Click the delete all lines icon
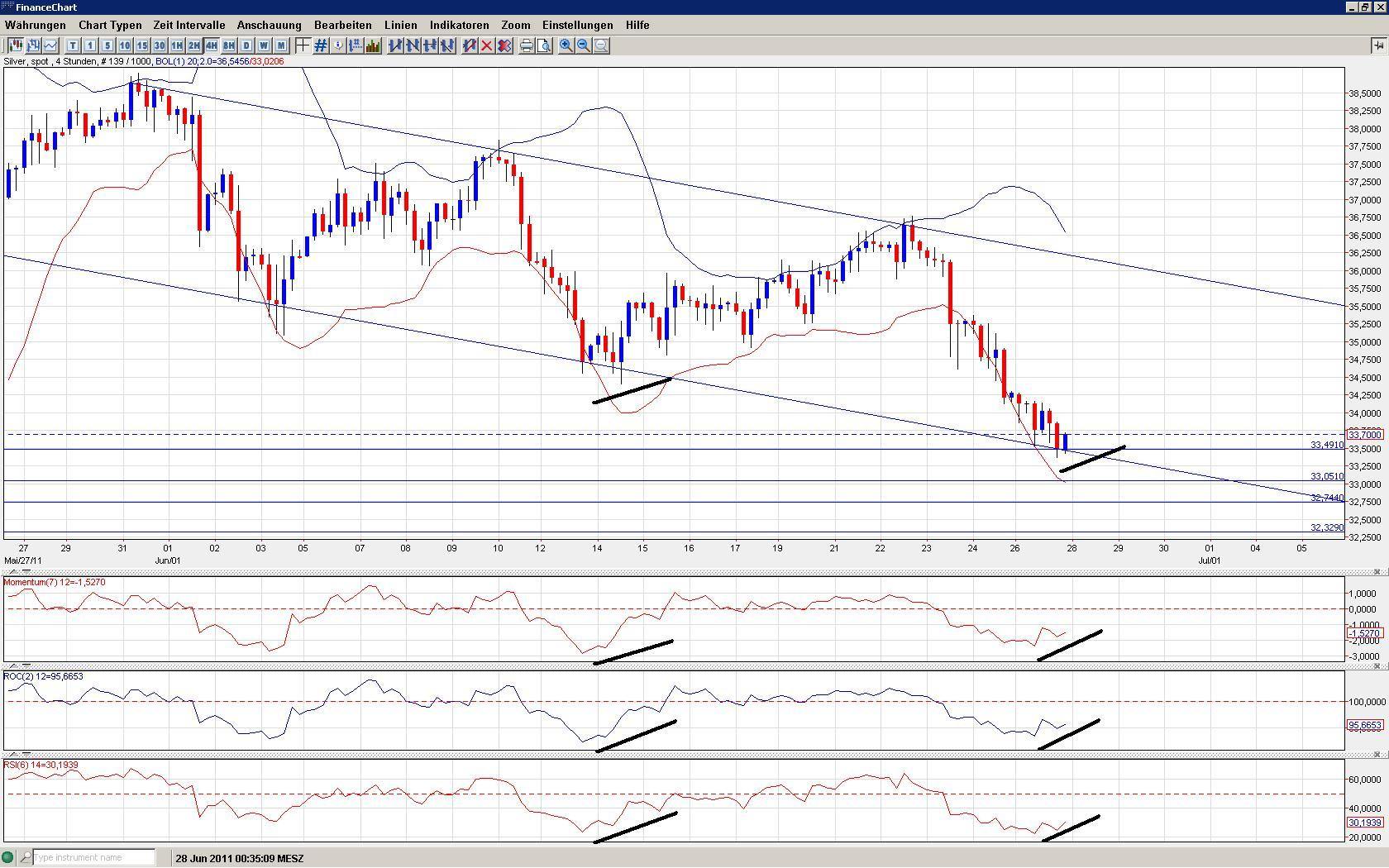The image size is (1389, 868). coord(504,45)
